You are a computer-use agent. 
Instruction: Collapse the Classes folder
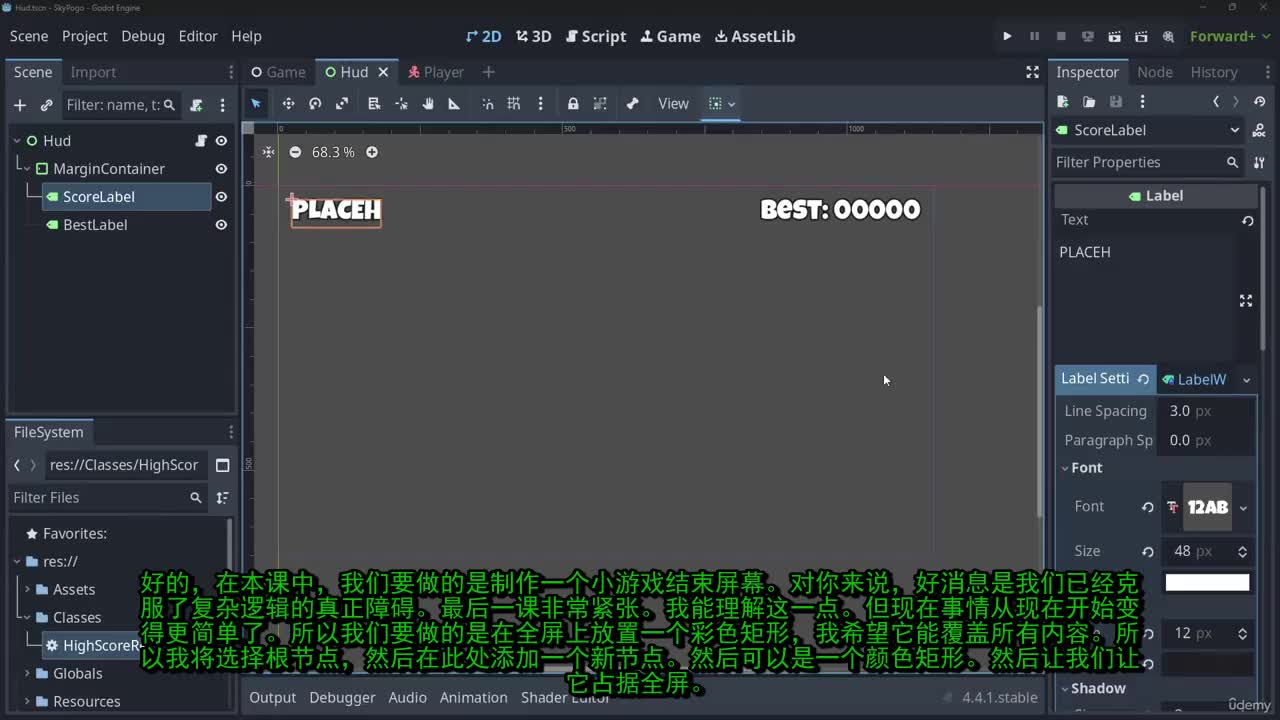27,618
